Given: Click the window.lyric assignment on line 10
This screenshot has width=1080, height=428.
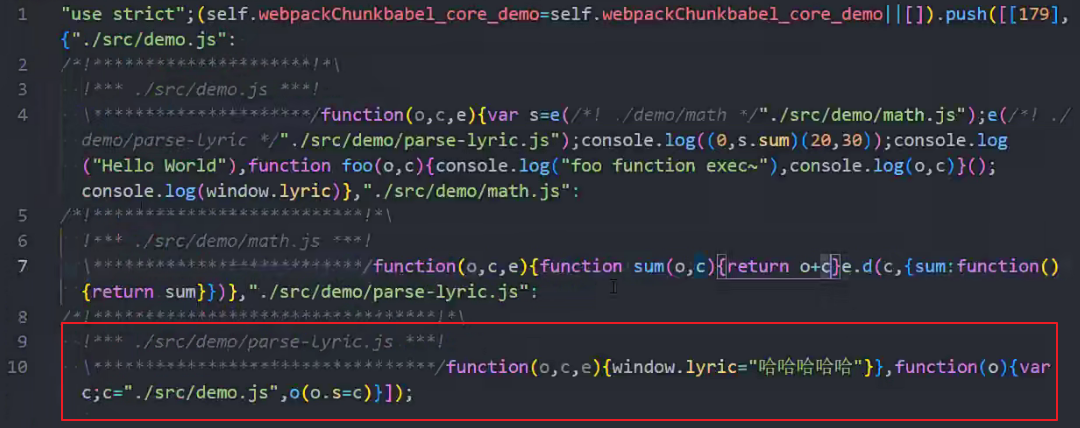Looking at the screenshot, I should [674, 367].
